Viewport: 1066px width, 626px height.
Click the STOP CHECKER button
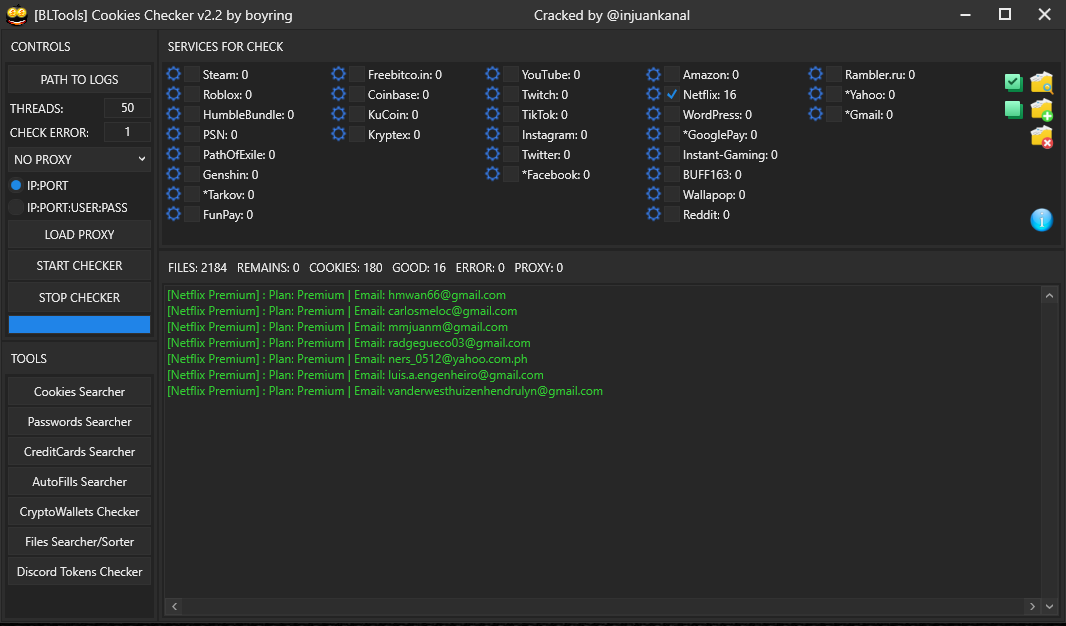click(80, 297)
